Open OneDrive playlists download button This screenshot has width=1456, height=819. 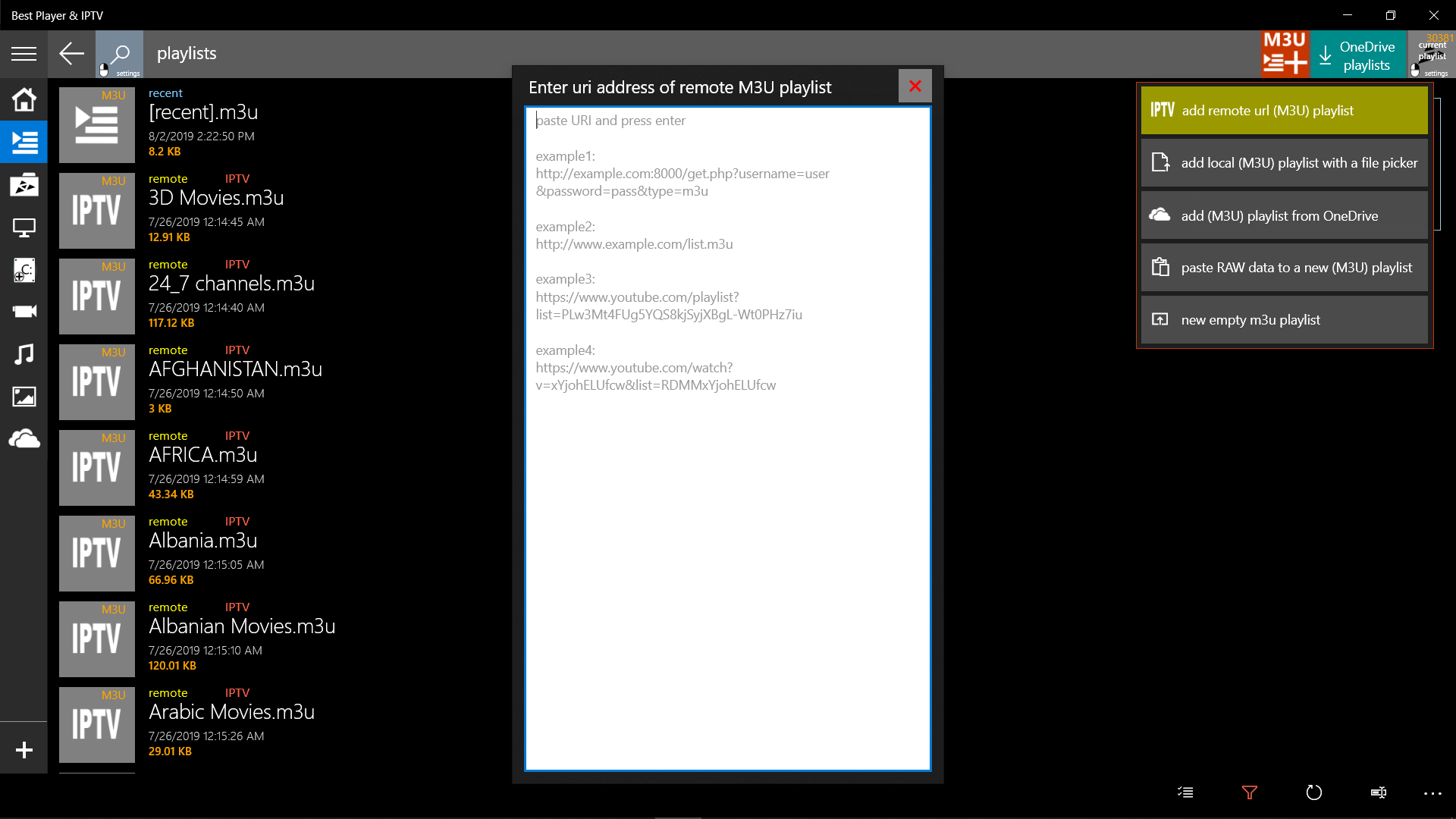pyautogui.click(x=1357, y=55)
